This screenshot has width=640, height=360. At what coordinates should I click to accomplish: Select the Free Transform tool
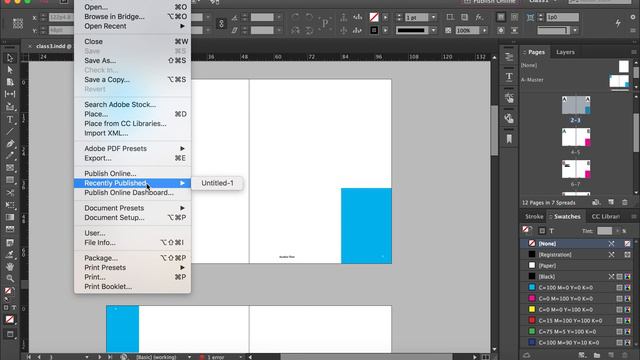coord(10,205)
